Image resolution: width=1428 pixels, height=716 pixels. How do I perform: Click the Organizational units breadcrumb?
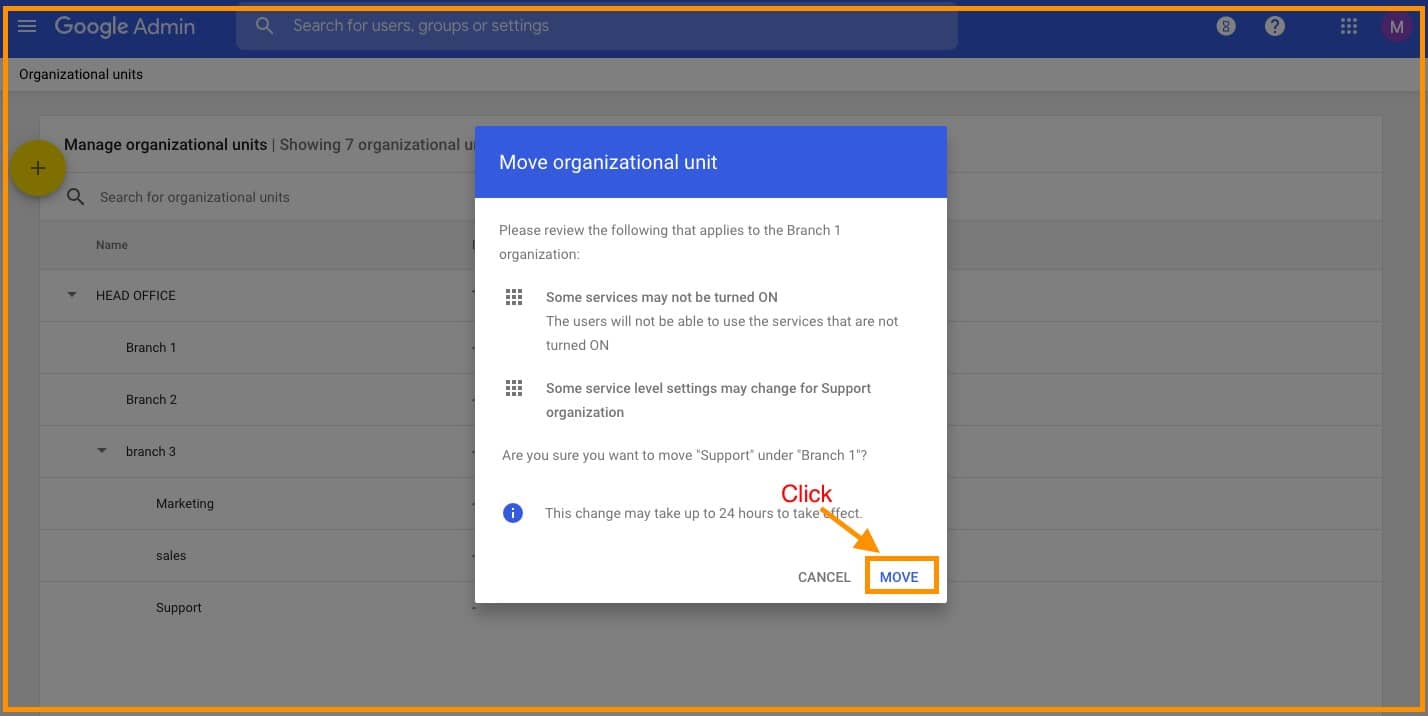click(81, 74)
